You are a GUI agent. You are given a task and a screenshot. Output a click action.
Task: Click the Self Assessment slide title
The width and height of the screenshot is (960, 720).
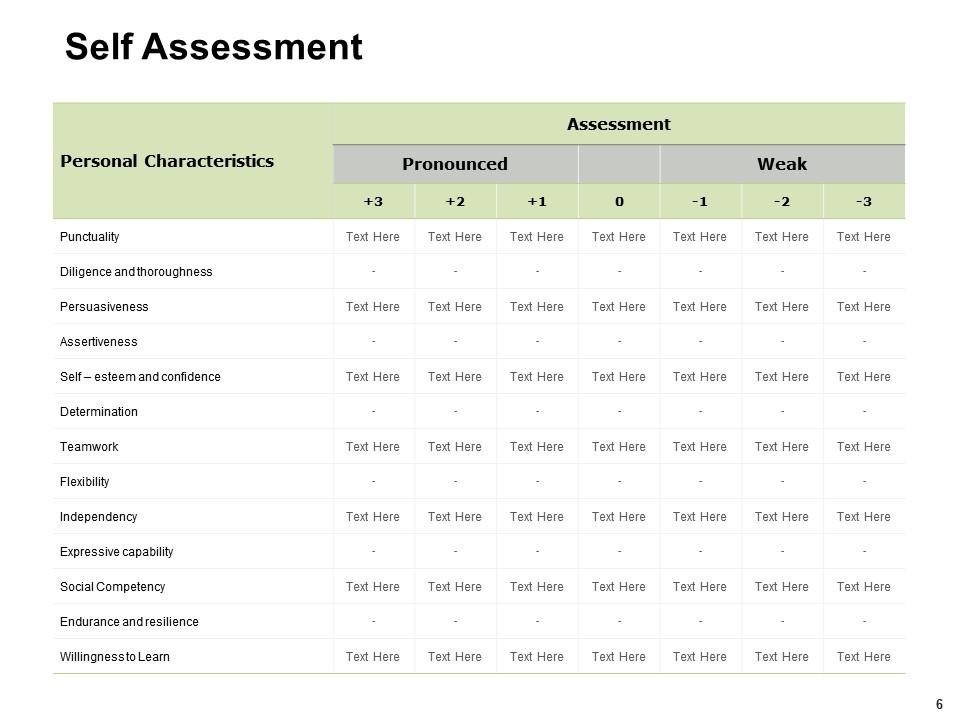pos(213,47)
